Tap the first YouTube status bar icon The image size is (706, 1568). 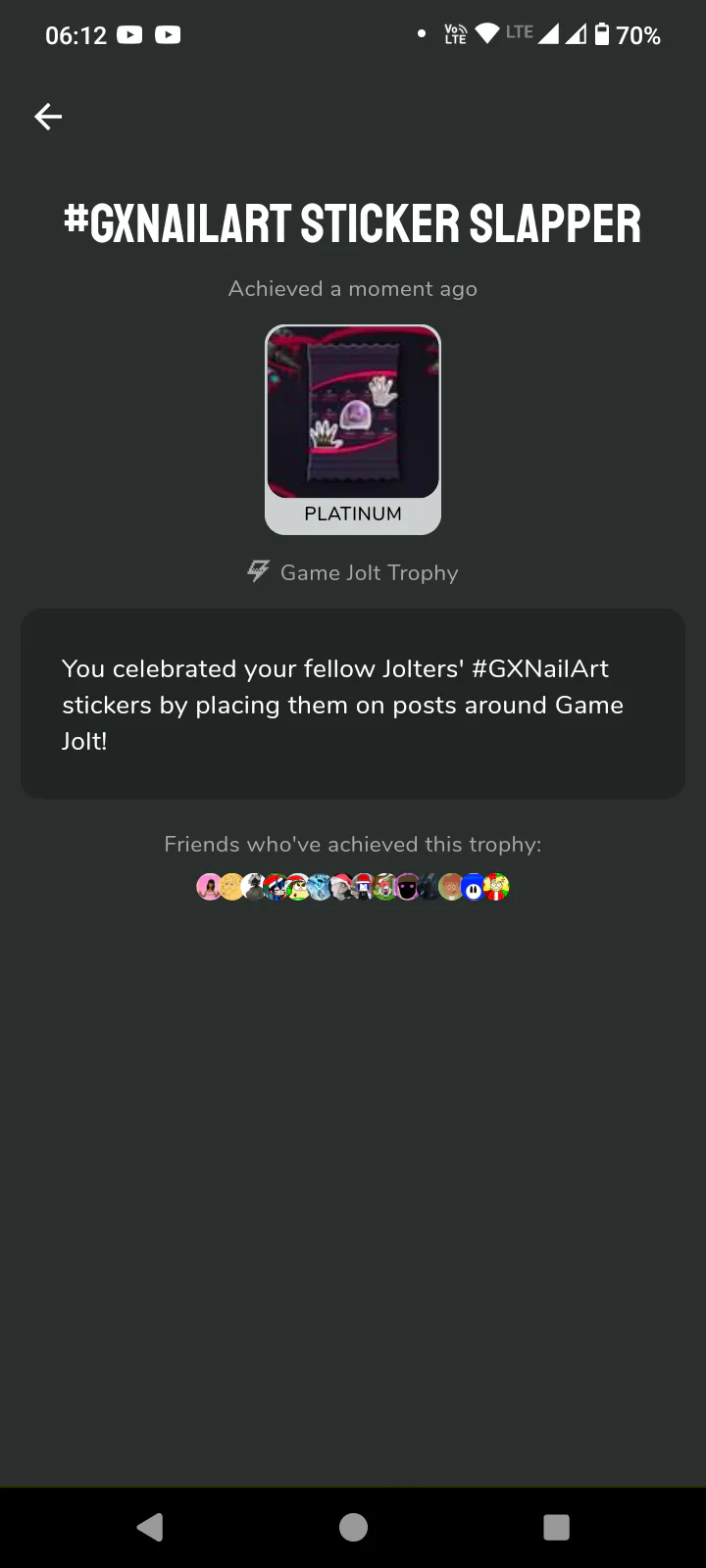(129, 35)
